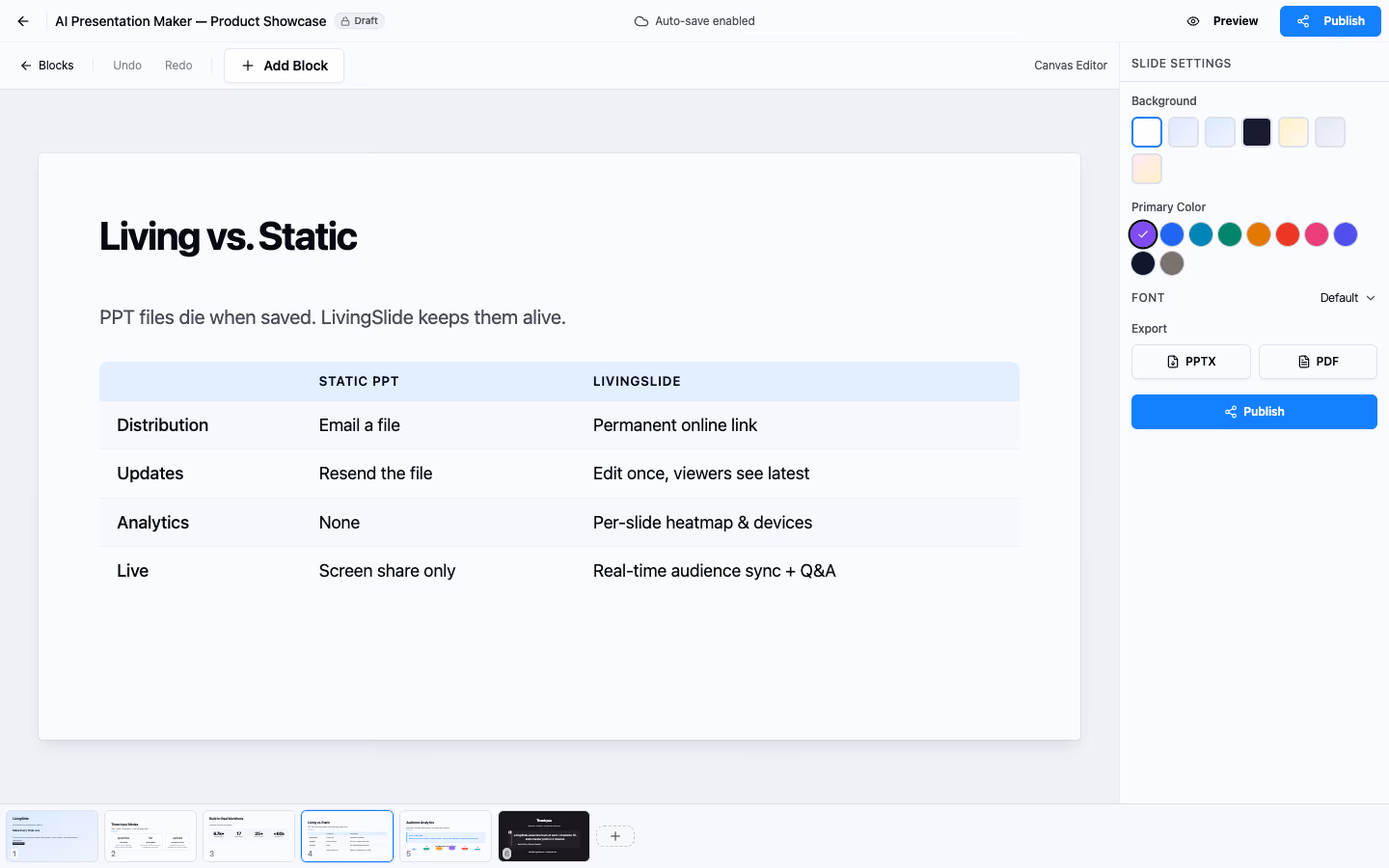This screenshot has width=1389, height=868.
Task: Click the 'Distribution' row label
Action: click(x=163, y=425)
